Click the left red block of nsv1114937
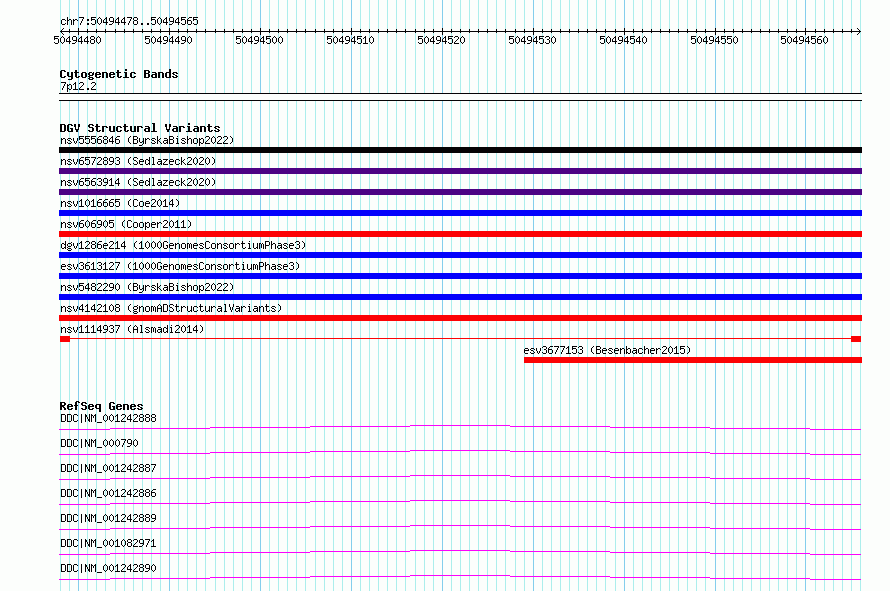This screenshot has width=890, height=591. 65,339
